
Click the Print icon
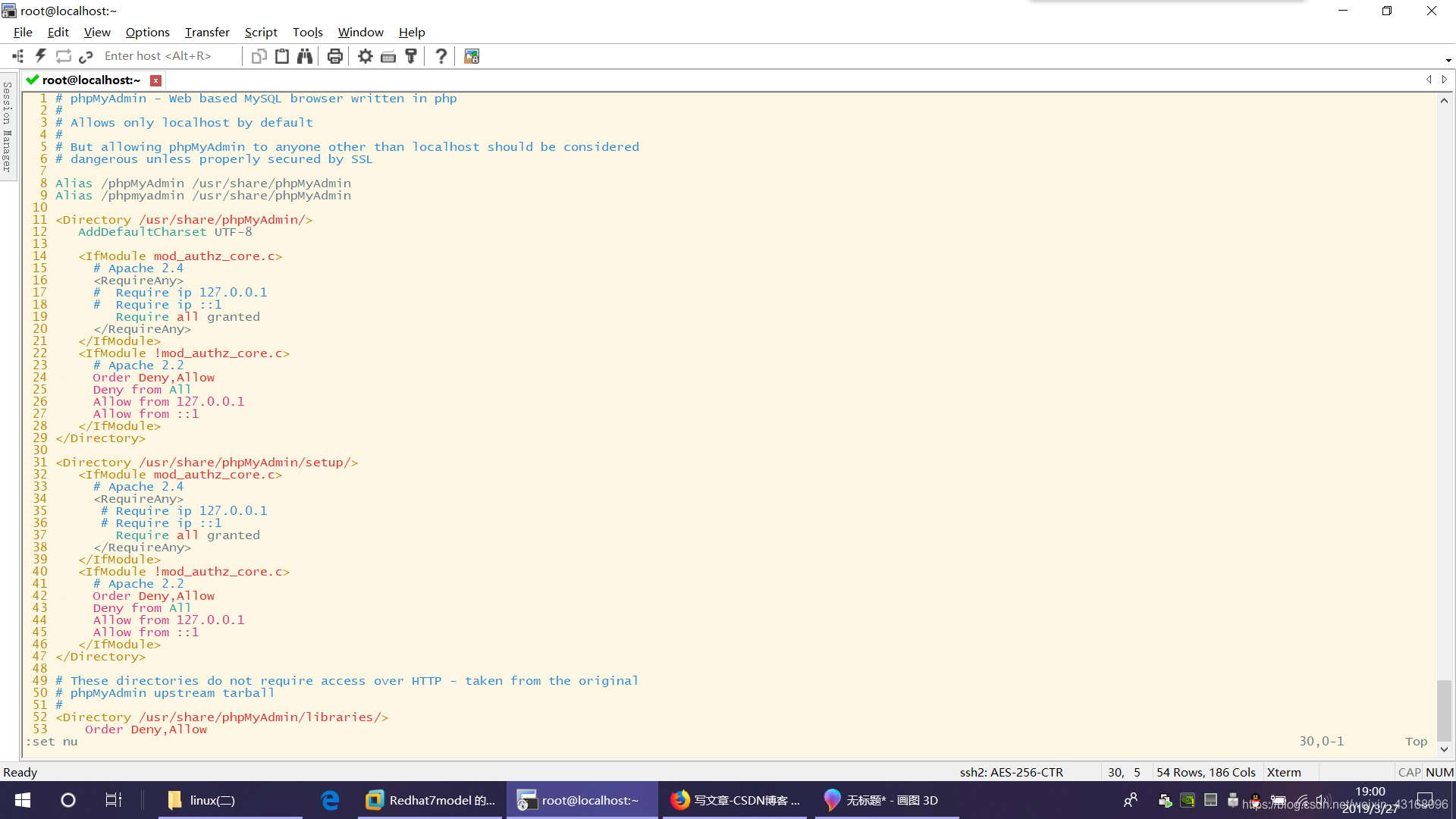click(335, 56)
